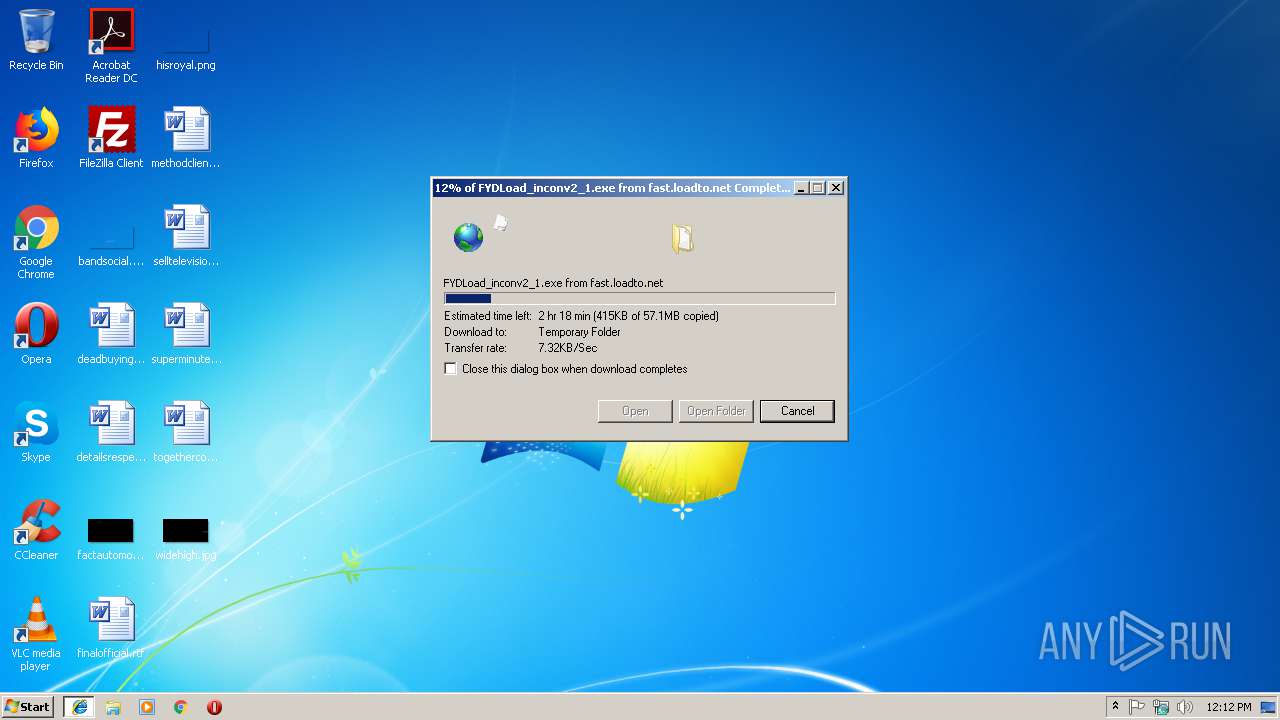Click Opera icon in taskbar

[x=214, y=707]
